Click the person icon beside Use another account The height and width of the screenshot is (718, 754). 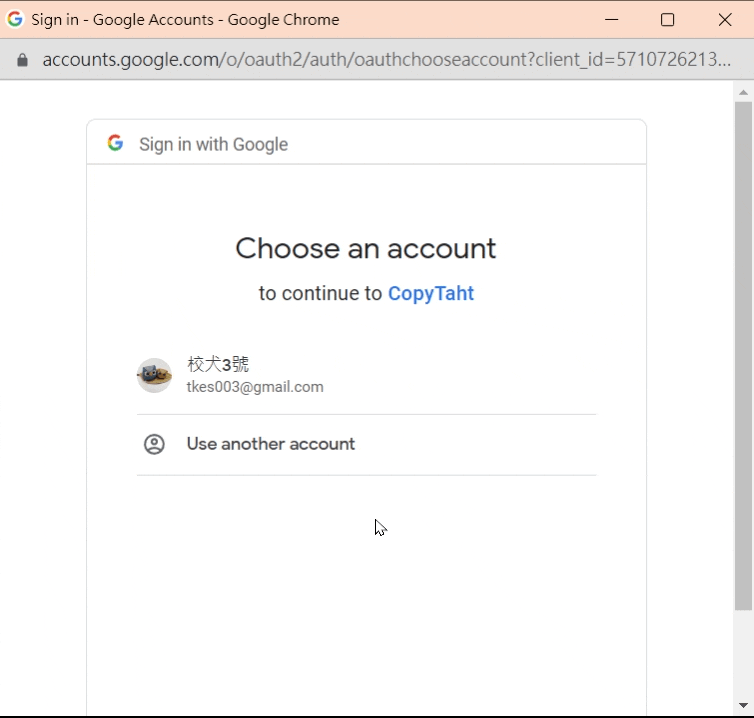click(154, 444)
